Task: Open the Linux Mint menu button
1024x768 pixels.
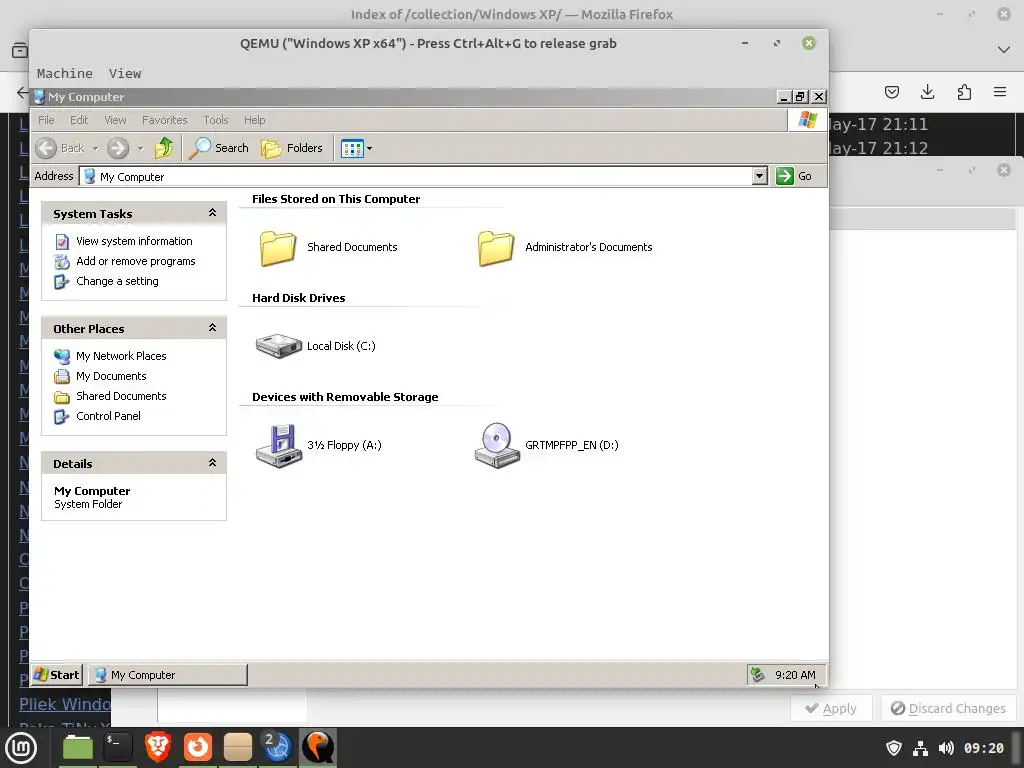Action: (22, 748)
